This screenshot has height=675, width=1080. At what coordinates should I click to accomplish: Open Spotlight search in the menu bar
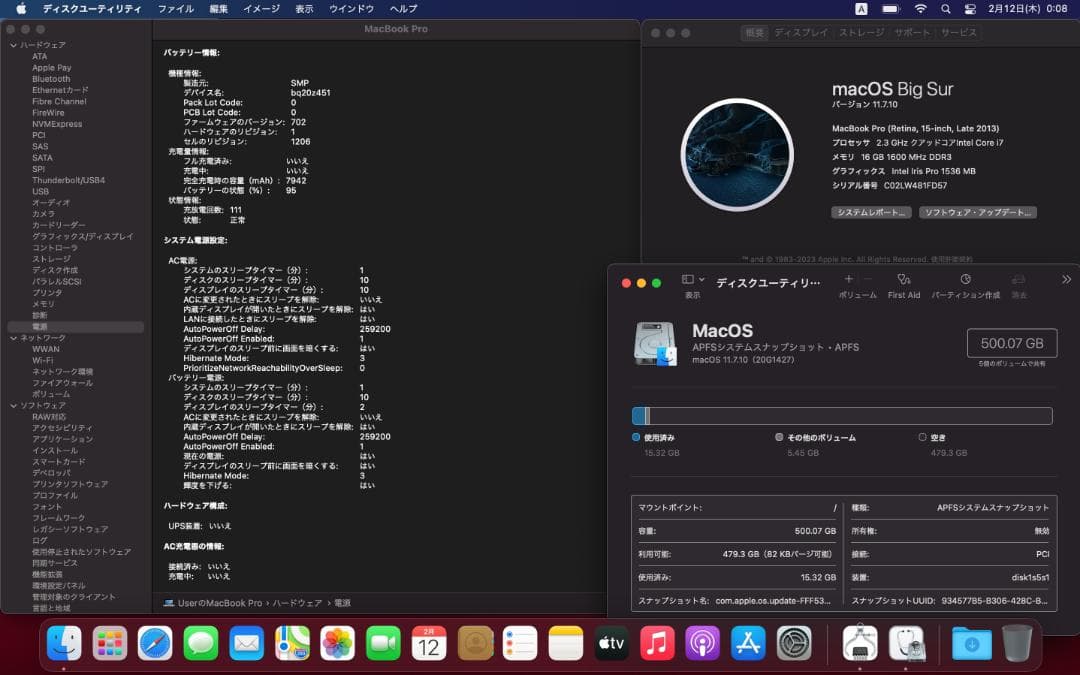point(945,8)
